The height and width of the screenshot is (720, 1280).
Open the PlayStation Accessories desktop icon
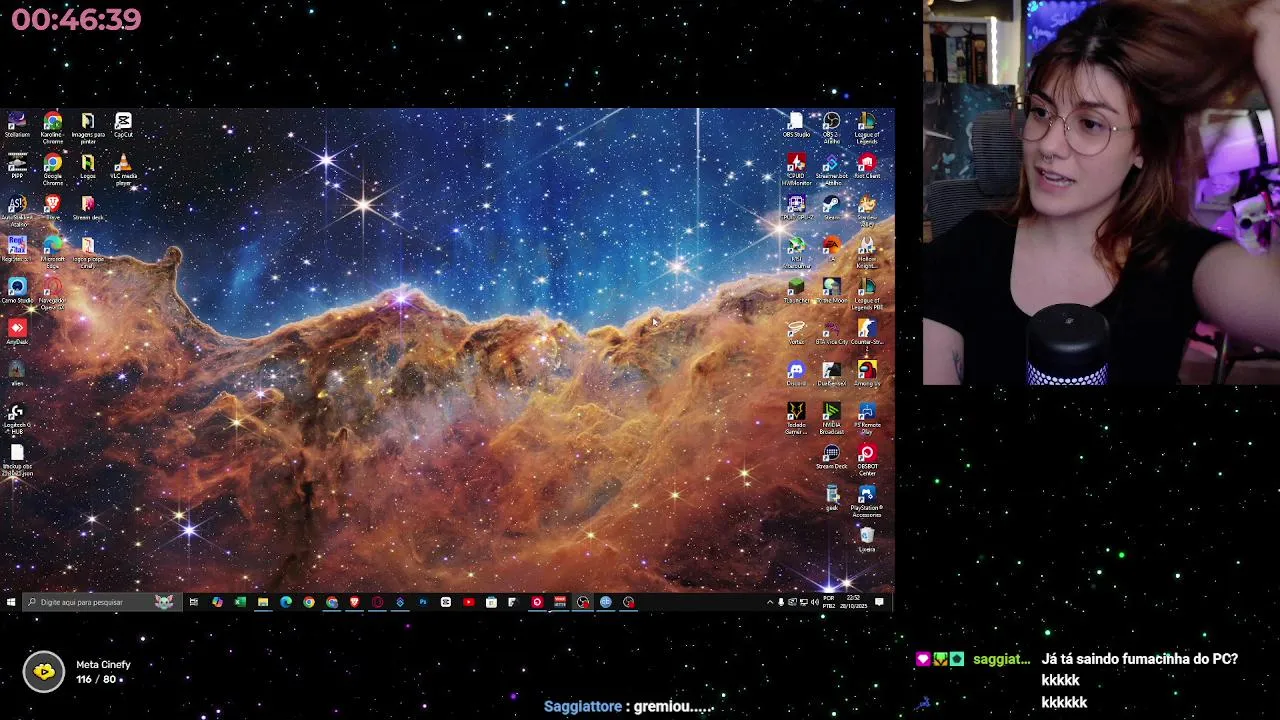coord(867,502)
